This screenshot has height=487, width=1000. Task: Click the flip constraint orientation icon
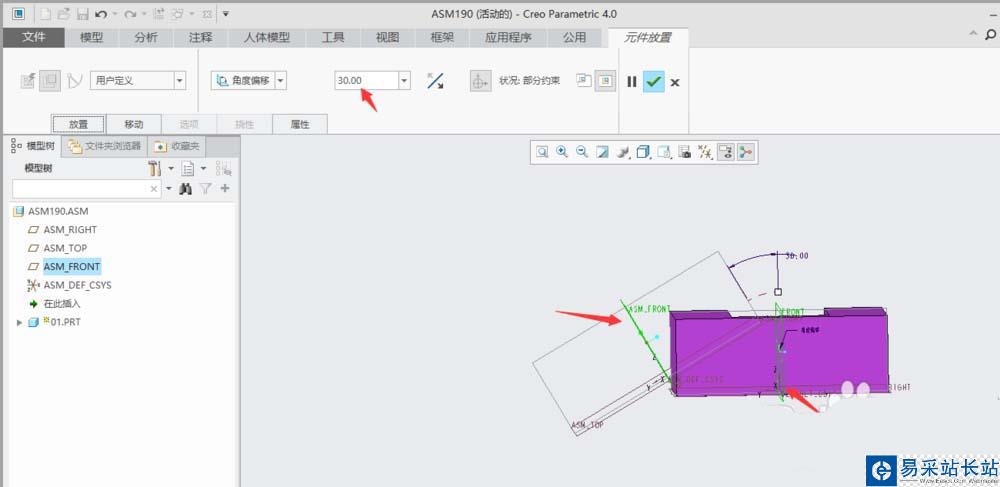coord(435,81)
